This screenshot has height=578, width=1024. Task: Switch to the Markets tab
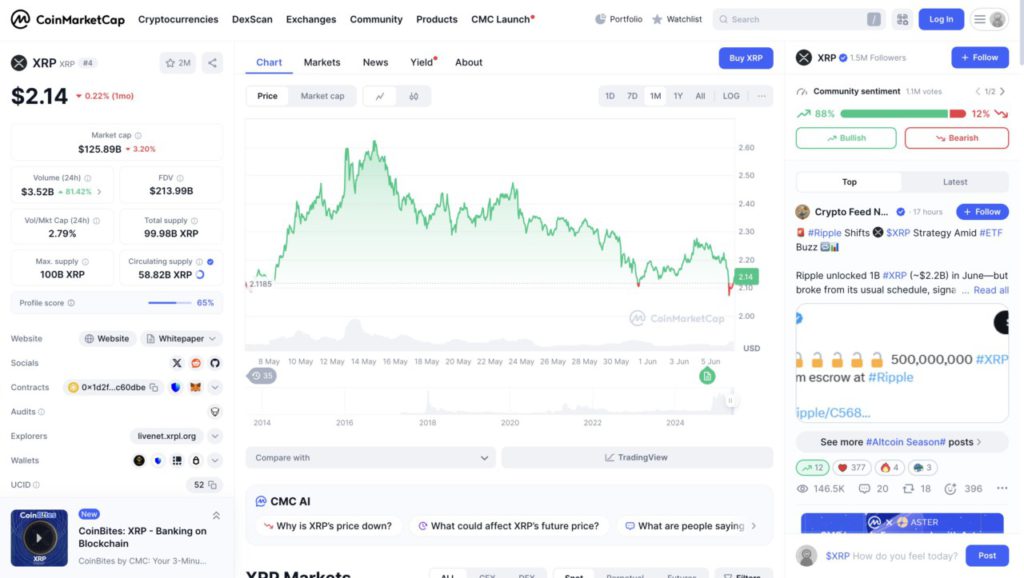click(x=322, y=62)
